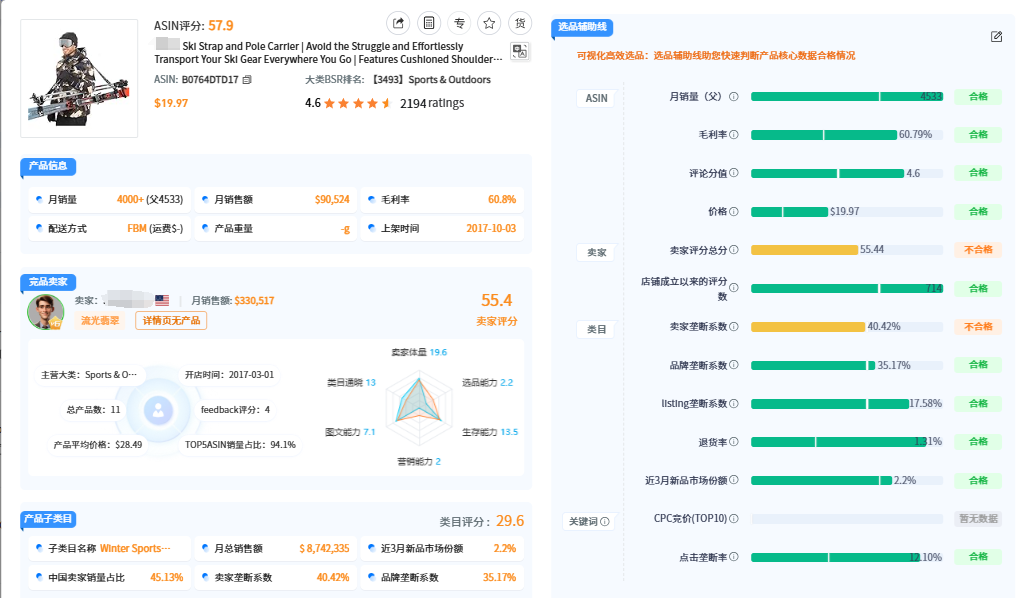Screen dimensions: 1027x598
Task: Edit 选品辅助线 settings with pencil icon
Action: click(x=996, y=37)
